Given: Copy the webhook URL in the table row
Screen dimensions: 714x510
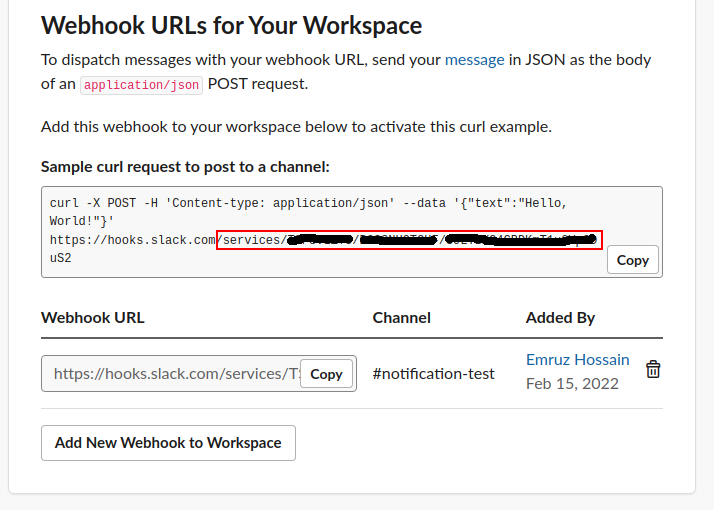Looking at the screenshot, I should point(326,374).
